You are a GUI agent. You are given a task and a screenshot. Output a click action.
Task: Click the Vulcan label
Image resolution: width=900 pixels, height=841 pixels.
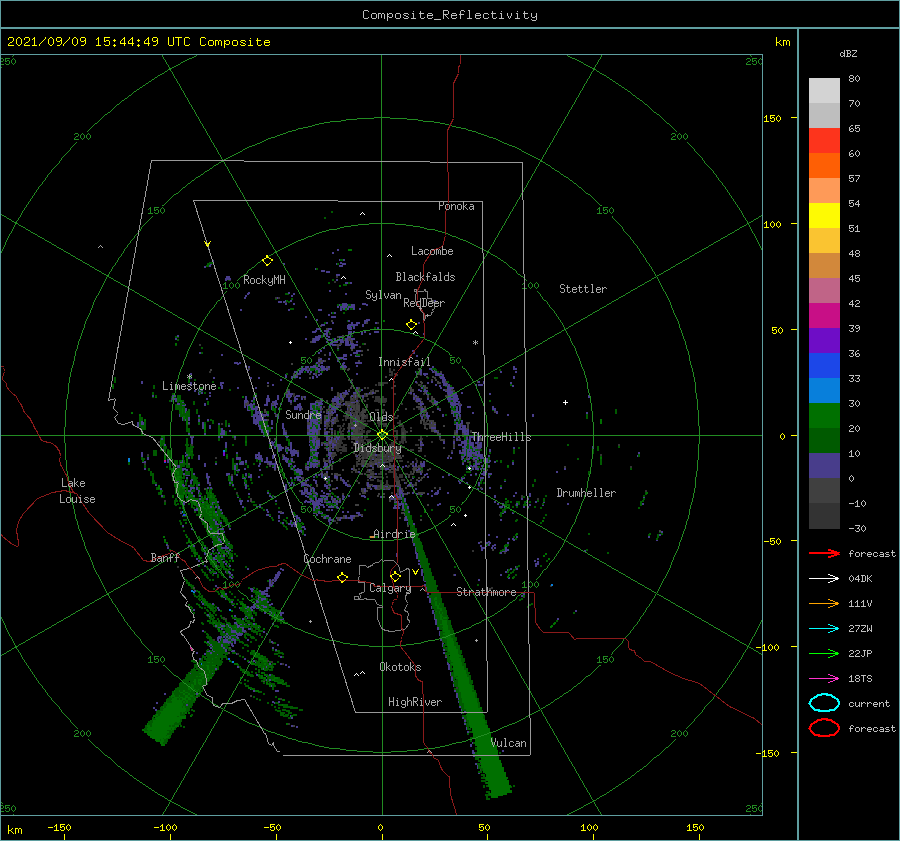pyautogui.click(x=509, y=743)
